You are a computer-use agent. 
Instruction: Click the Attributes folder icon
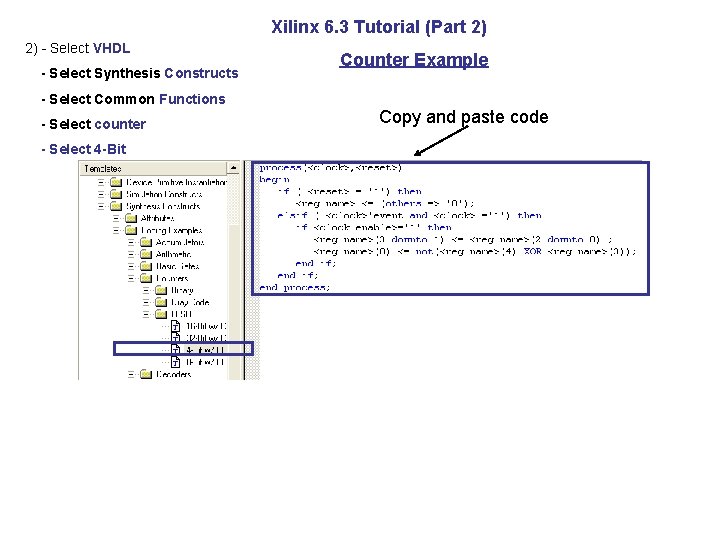click(131, 218)
